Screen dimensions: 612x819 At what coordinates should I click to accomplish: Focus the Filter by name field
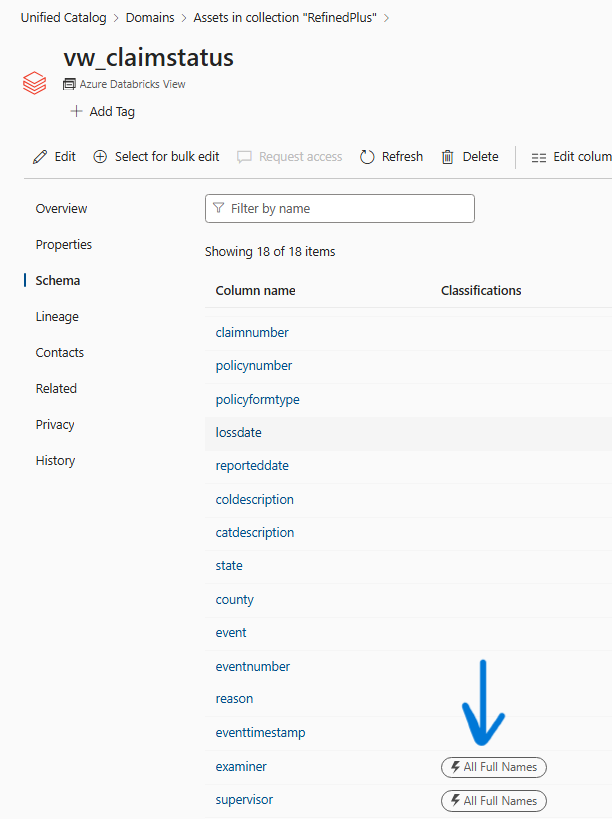click(x=340, y=208)
